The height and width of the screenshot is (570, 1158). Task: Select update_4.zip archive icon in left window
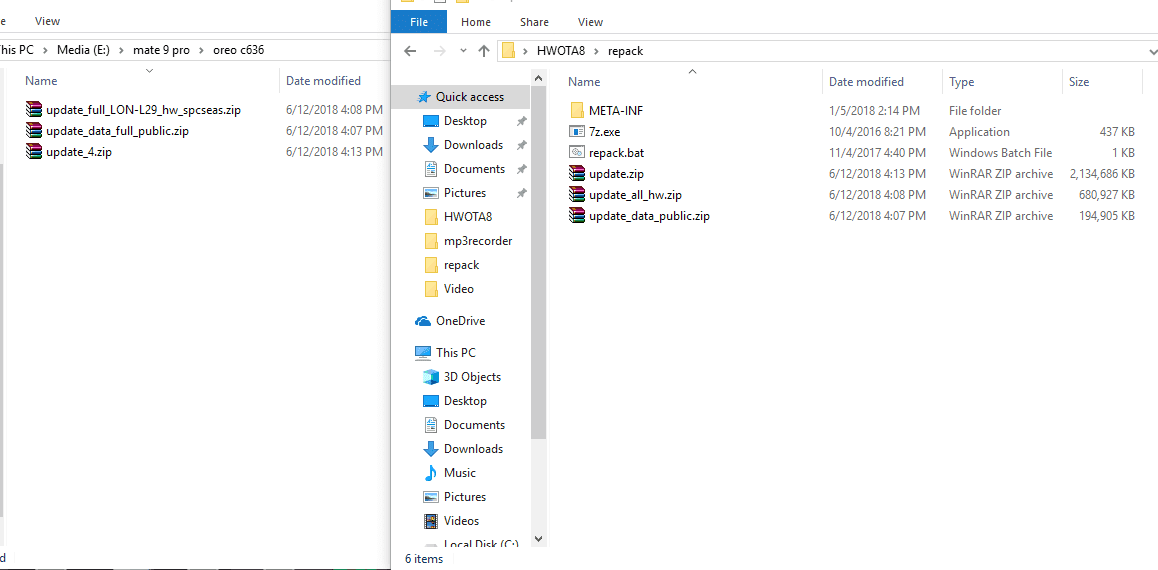[34, 152]
